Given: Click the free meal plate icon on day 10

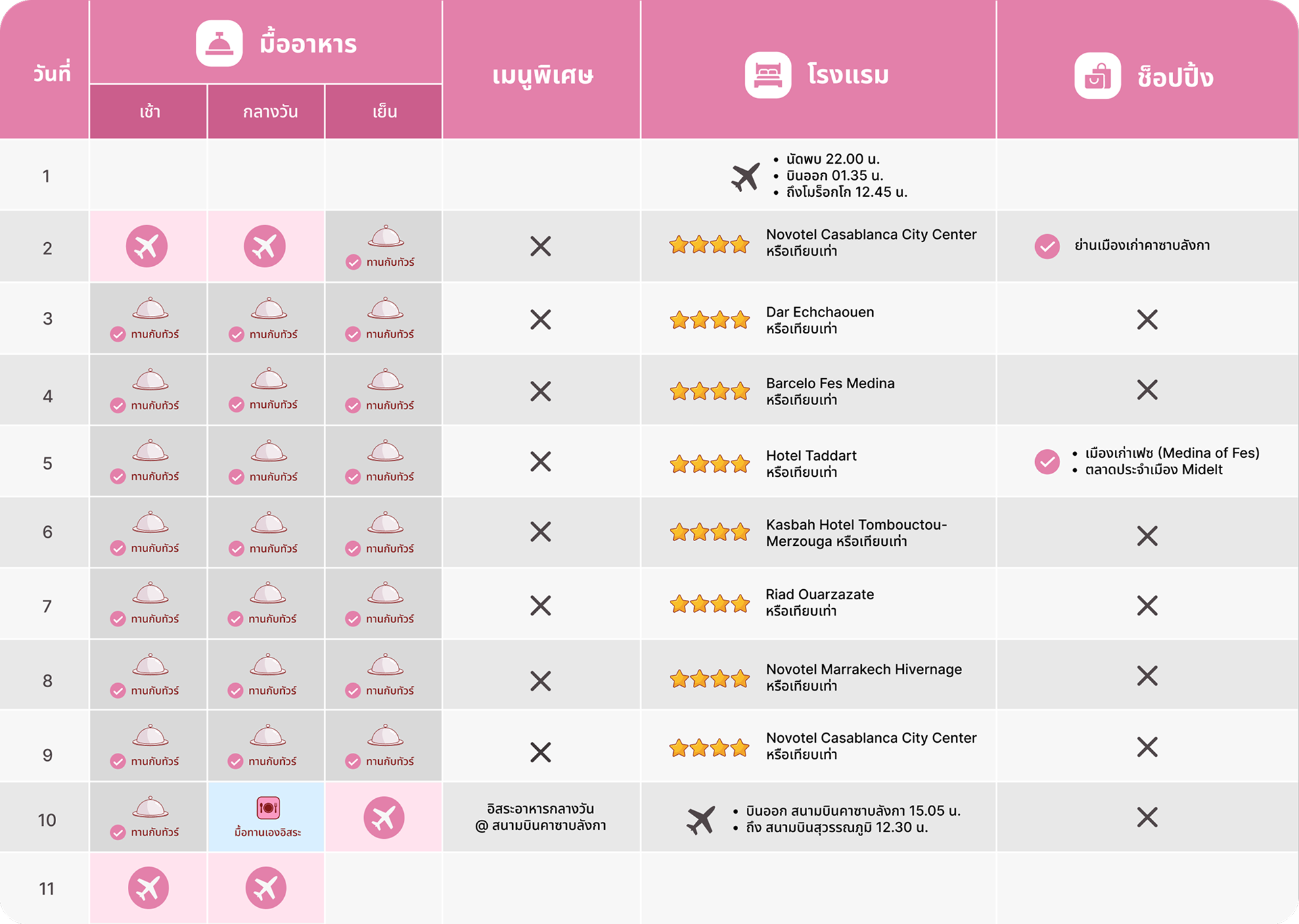Looking at the screenshot, I should tap(268, 808).
